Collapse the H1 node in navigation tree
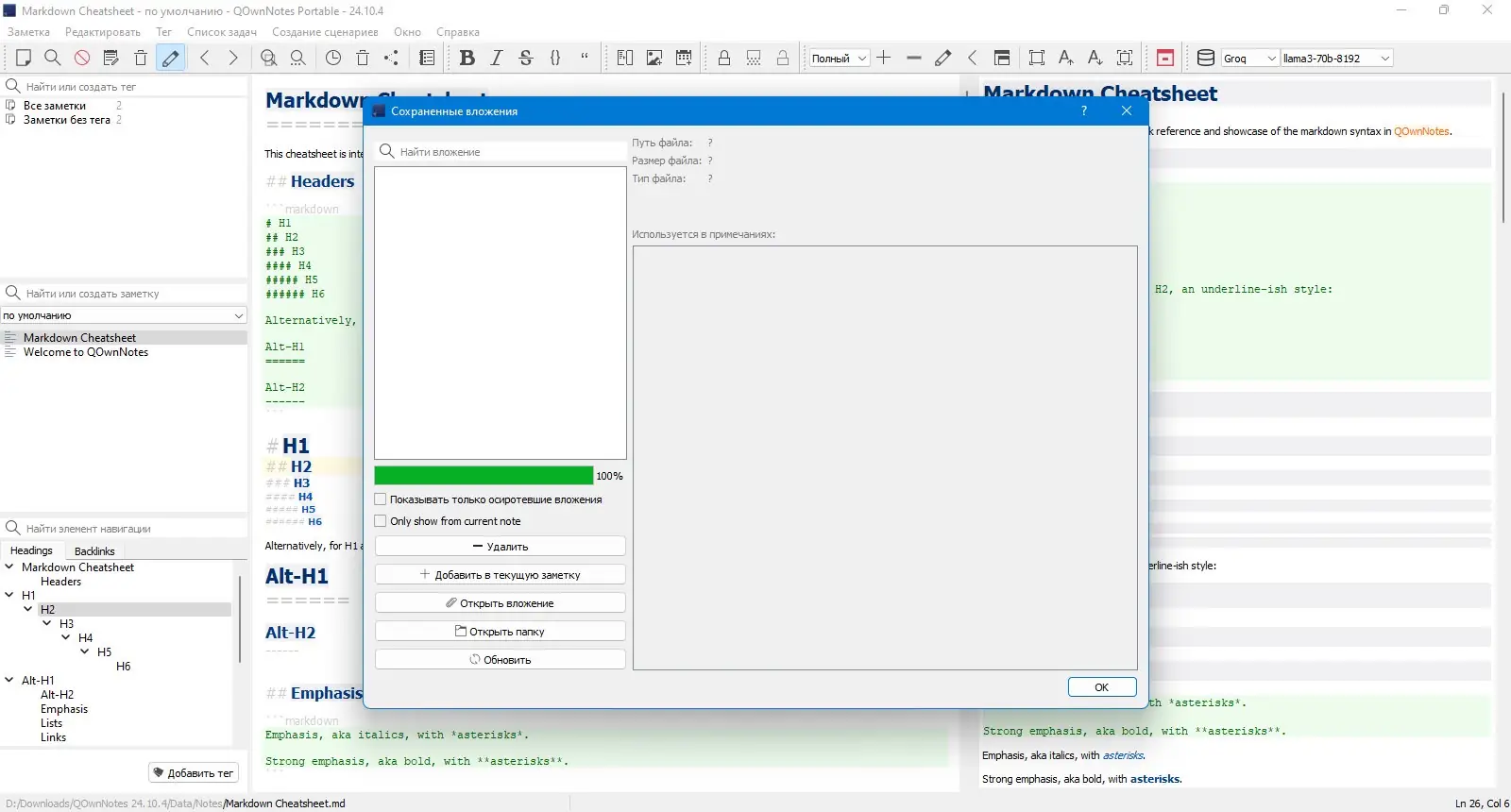Screen dimensions: 1511x812 click(x=9, y=595)
